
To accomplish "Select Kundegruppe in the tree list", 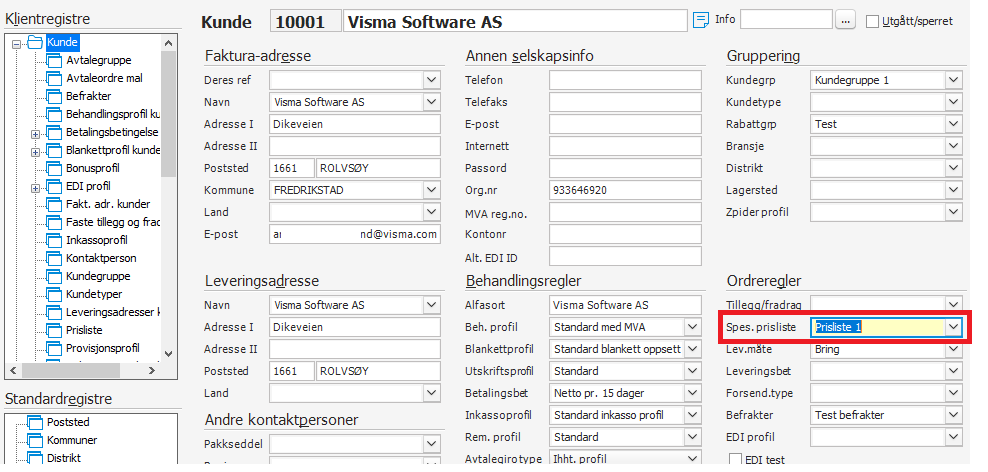I will click(x=98, y=276).
